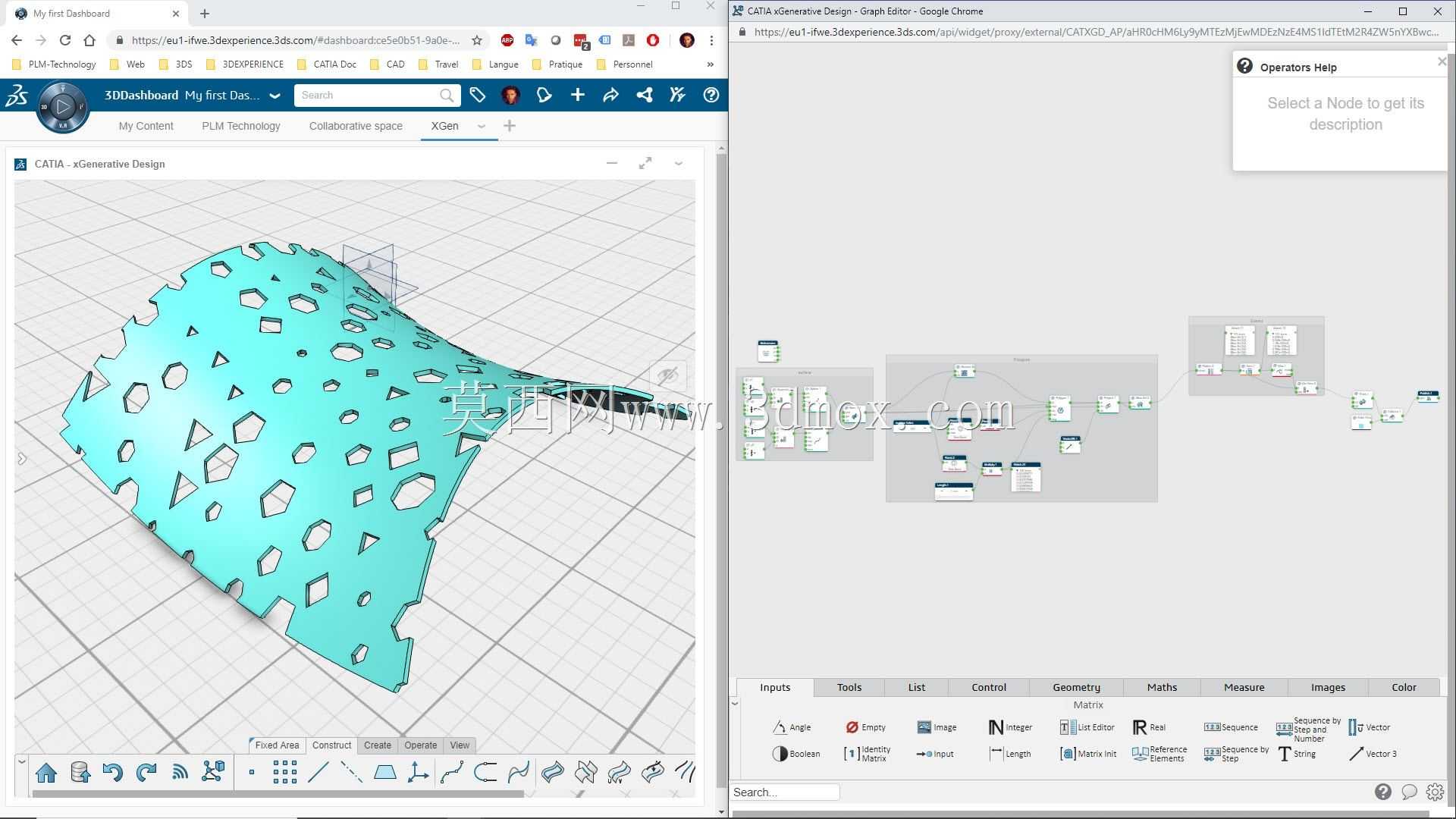Open the Color tab in the node palette
The image size is (1456, 819).
coord(1404,687)
